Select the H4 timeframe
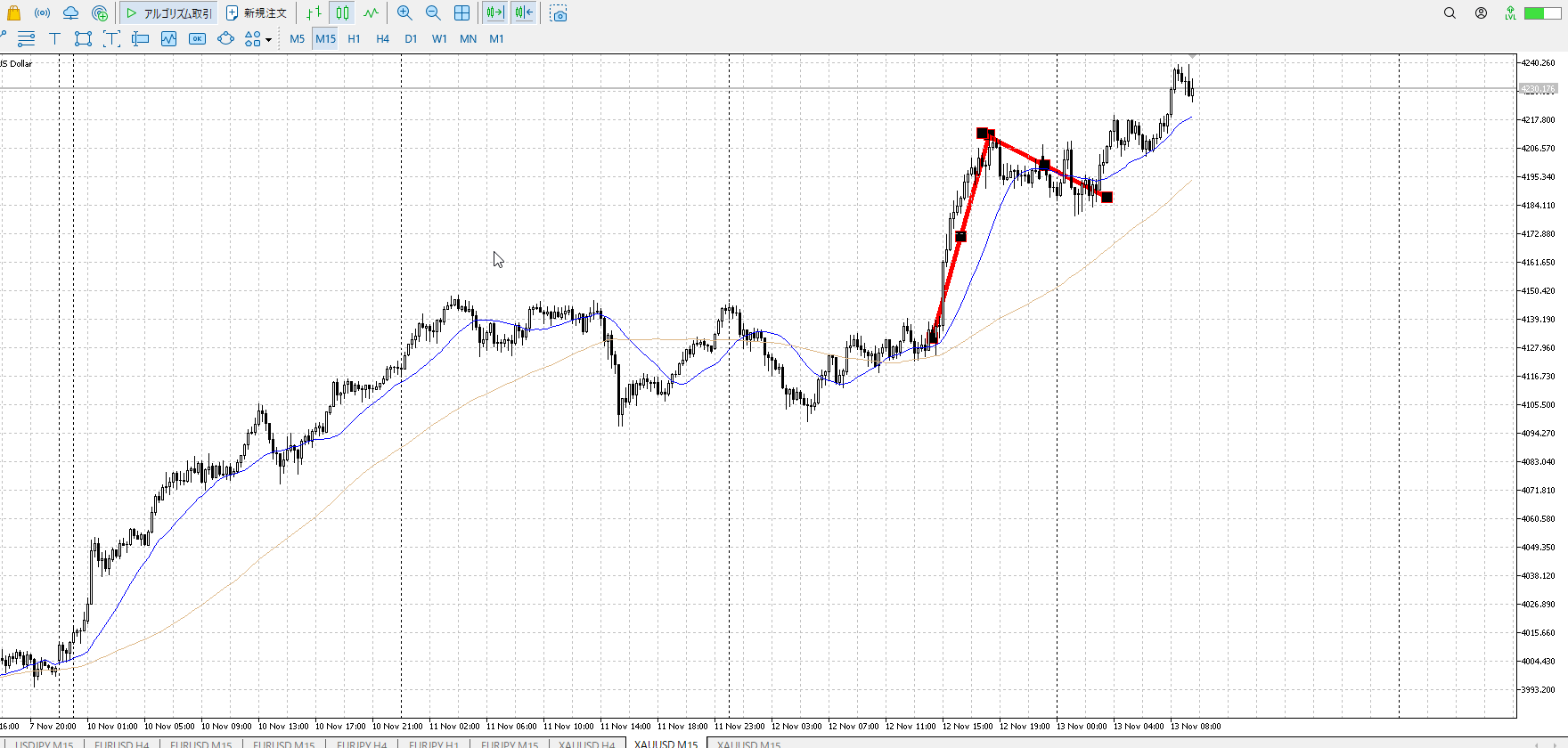 point(382,38)
